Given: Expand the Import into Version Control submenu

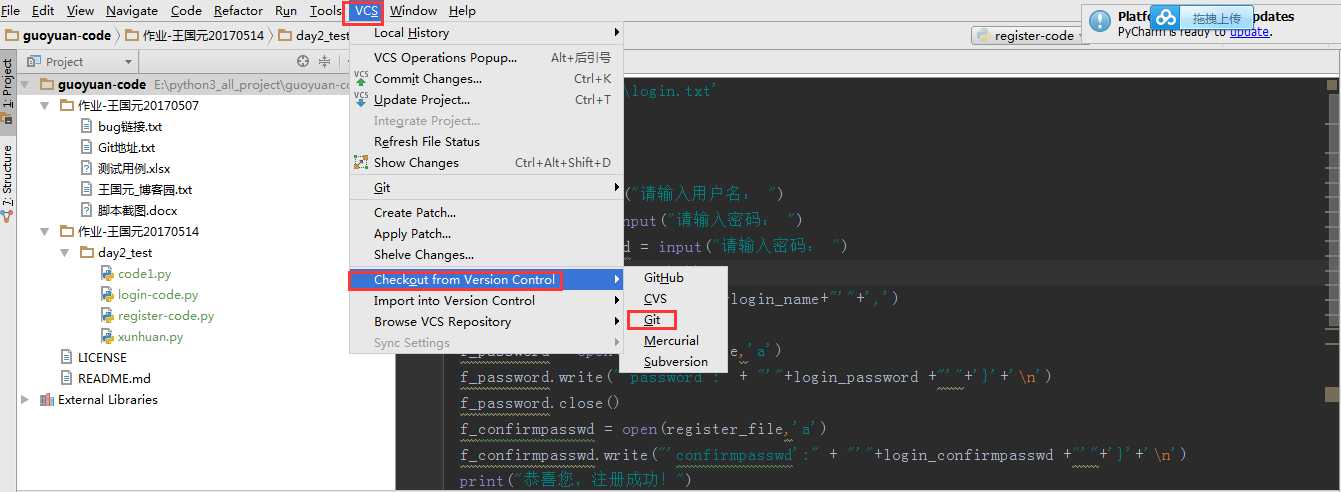Looking at the screenshot, I should pos(486,300).
